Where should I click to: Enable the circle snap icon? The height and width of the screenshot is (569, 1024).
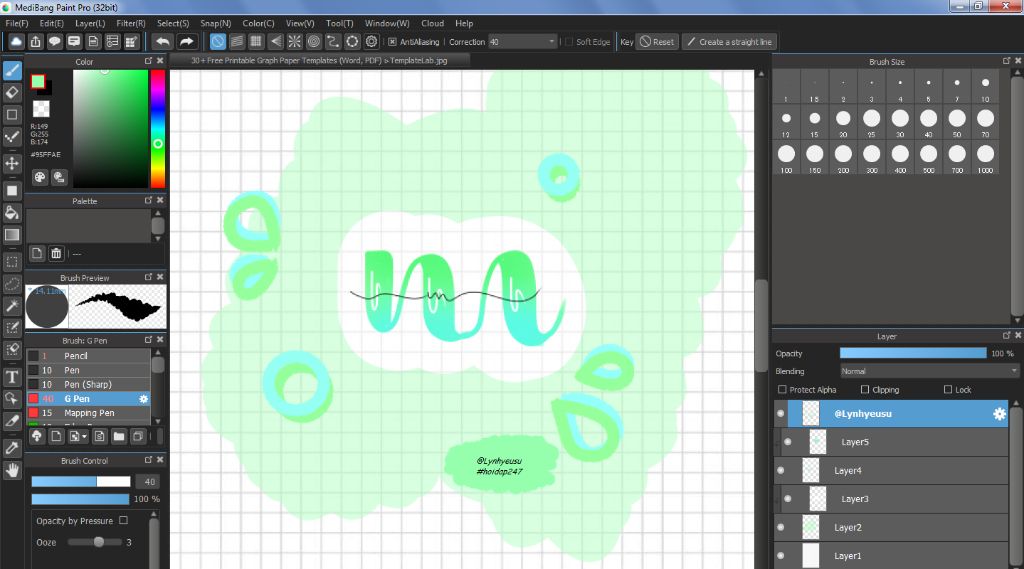tap(313, 42)
